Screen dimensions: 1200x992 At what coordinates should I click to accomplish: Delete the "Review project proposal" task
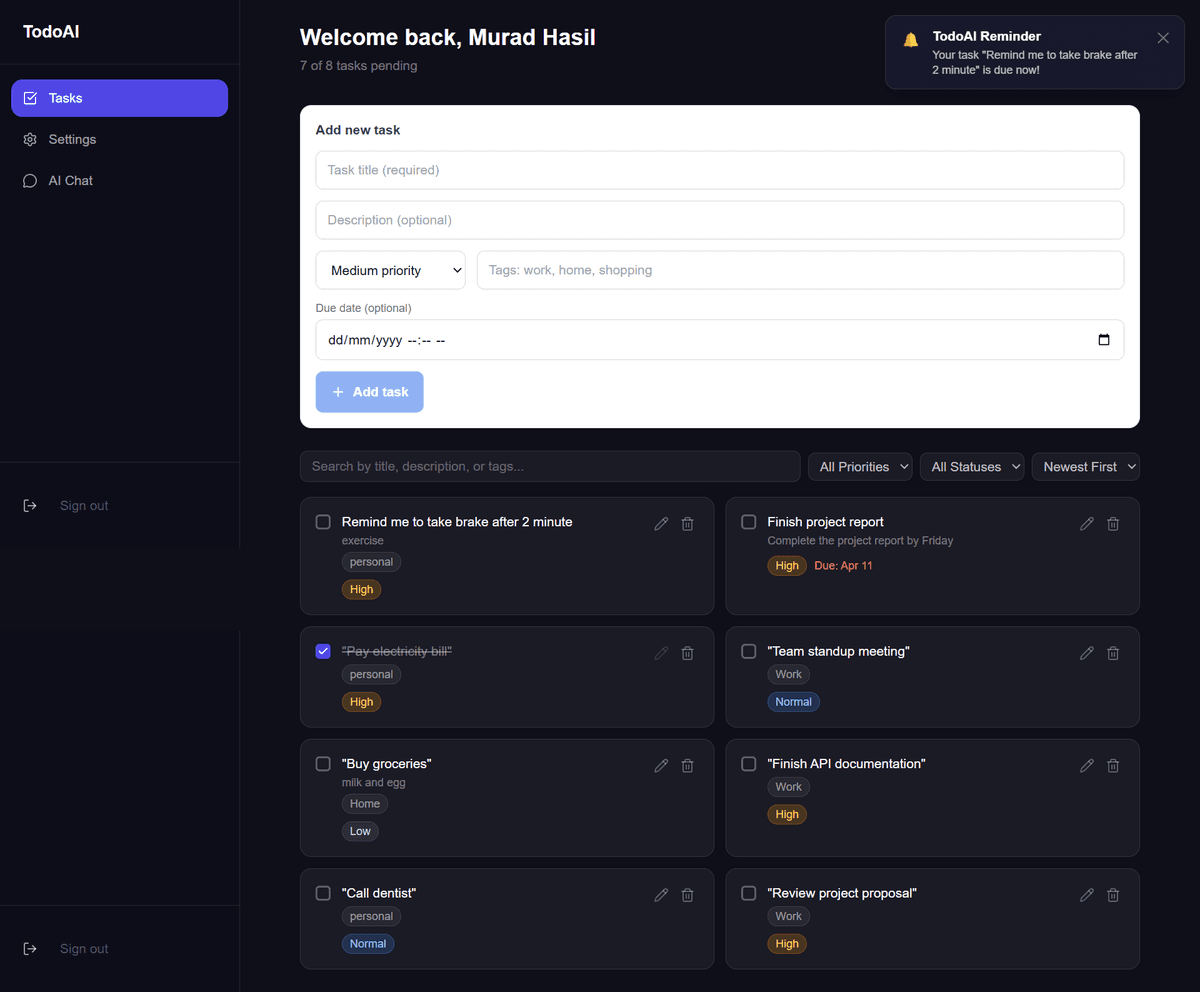1113,895
